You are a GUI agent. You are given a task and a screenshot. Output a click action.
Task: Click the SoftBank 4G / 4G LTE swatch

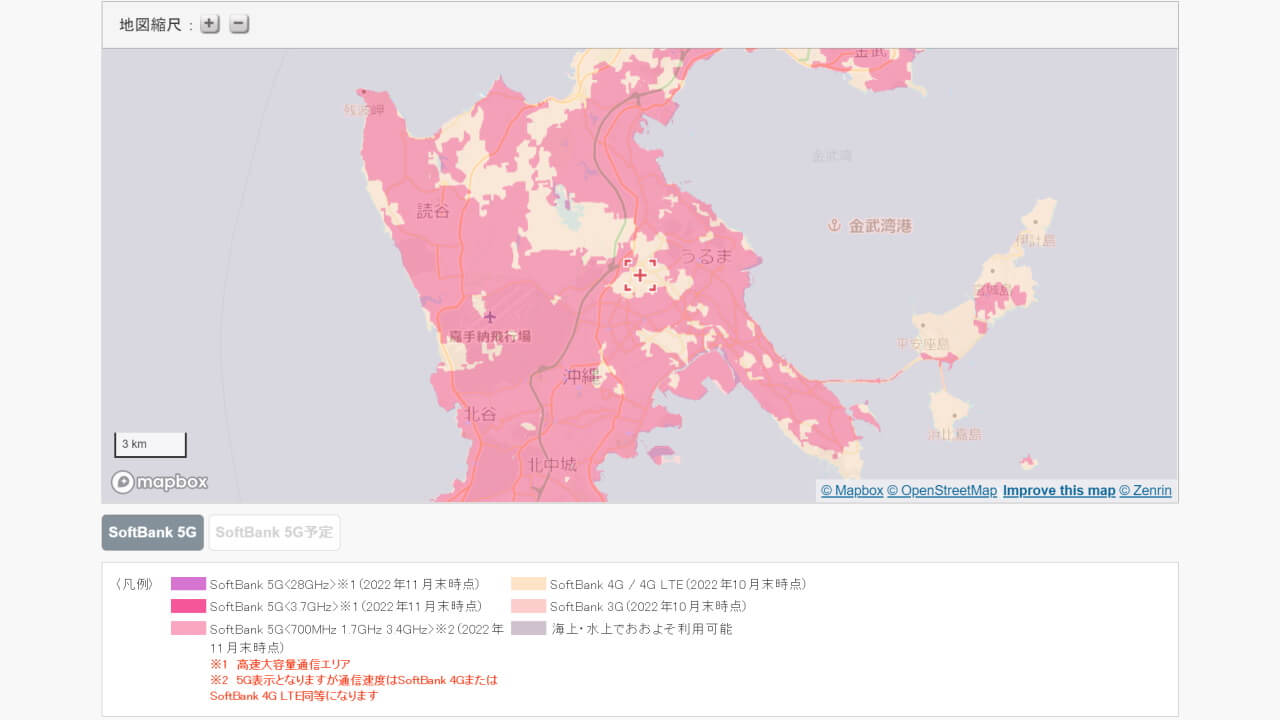click(527, 583)
